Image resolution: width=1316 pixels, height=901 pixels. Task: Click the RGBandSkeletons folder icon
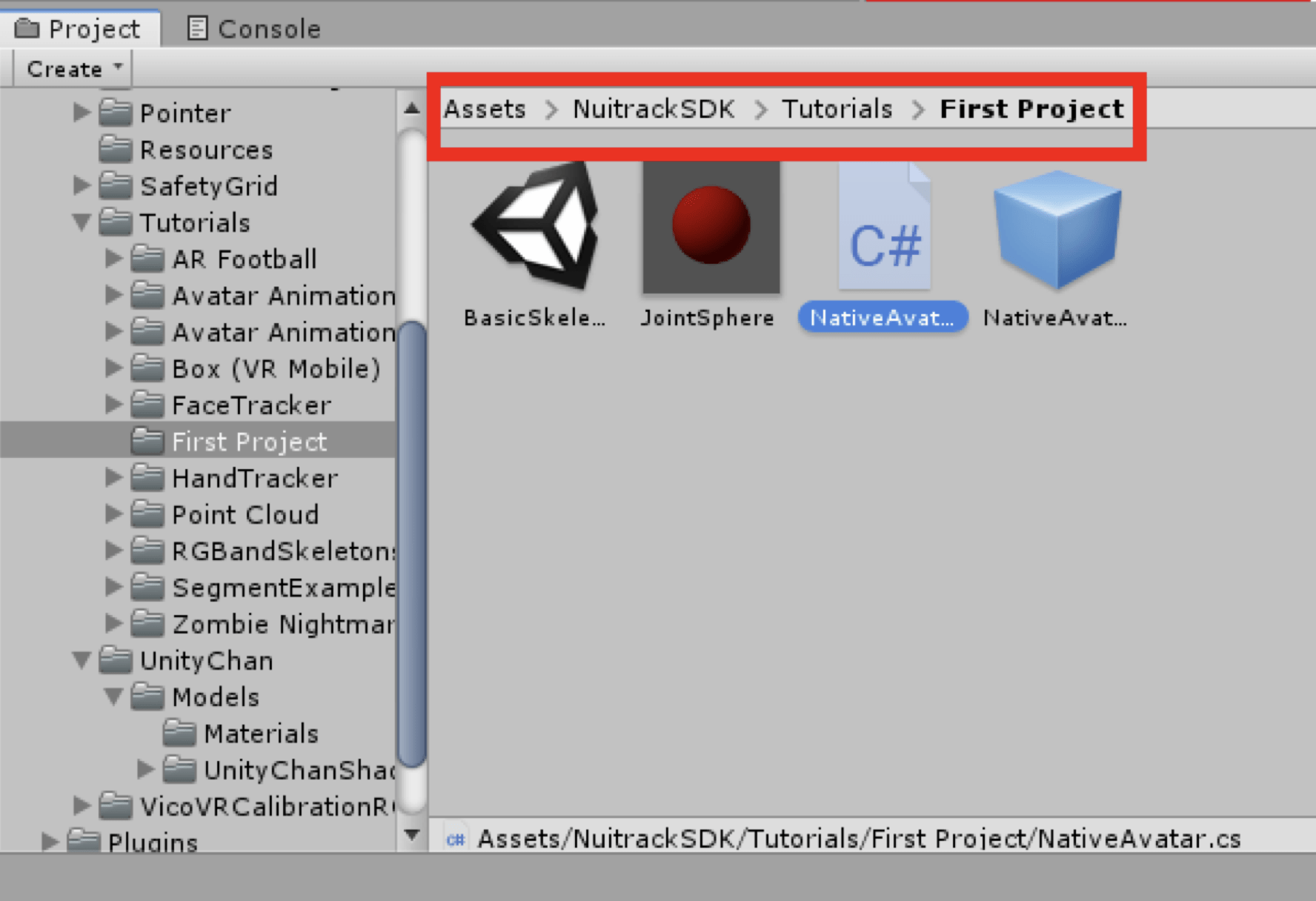click(147, 551)
